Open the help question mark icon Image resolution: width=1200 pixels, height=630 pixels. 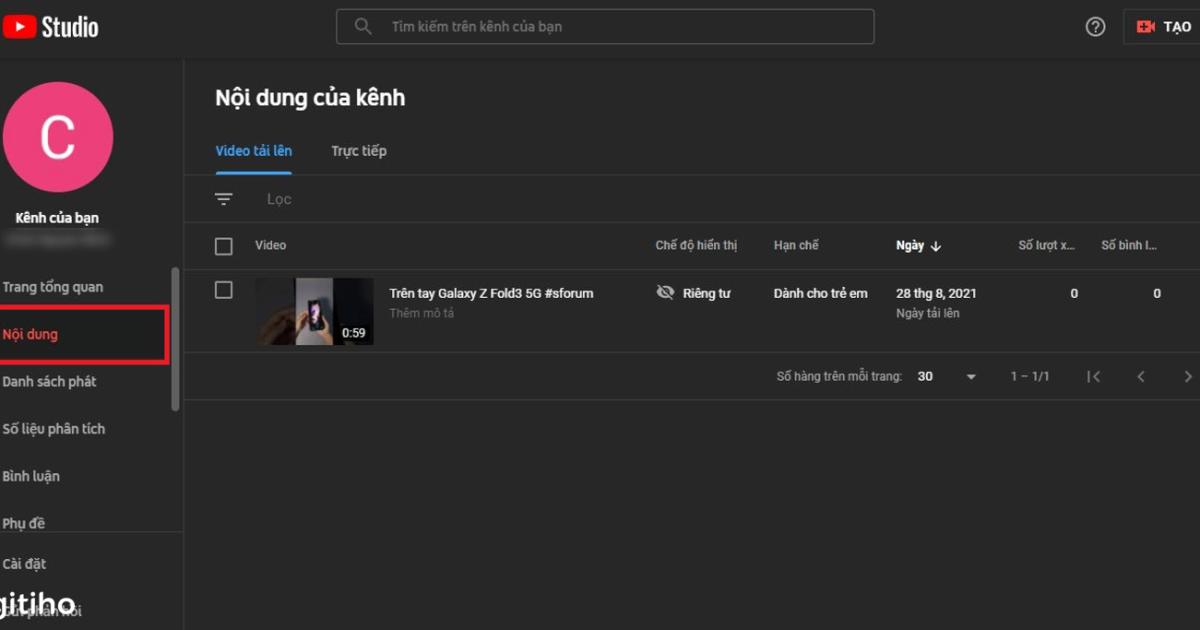click(1095, 26)
